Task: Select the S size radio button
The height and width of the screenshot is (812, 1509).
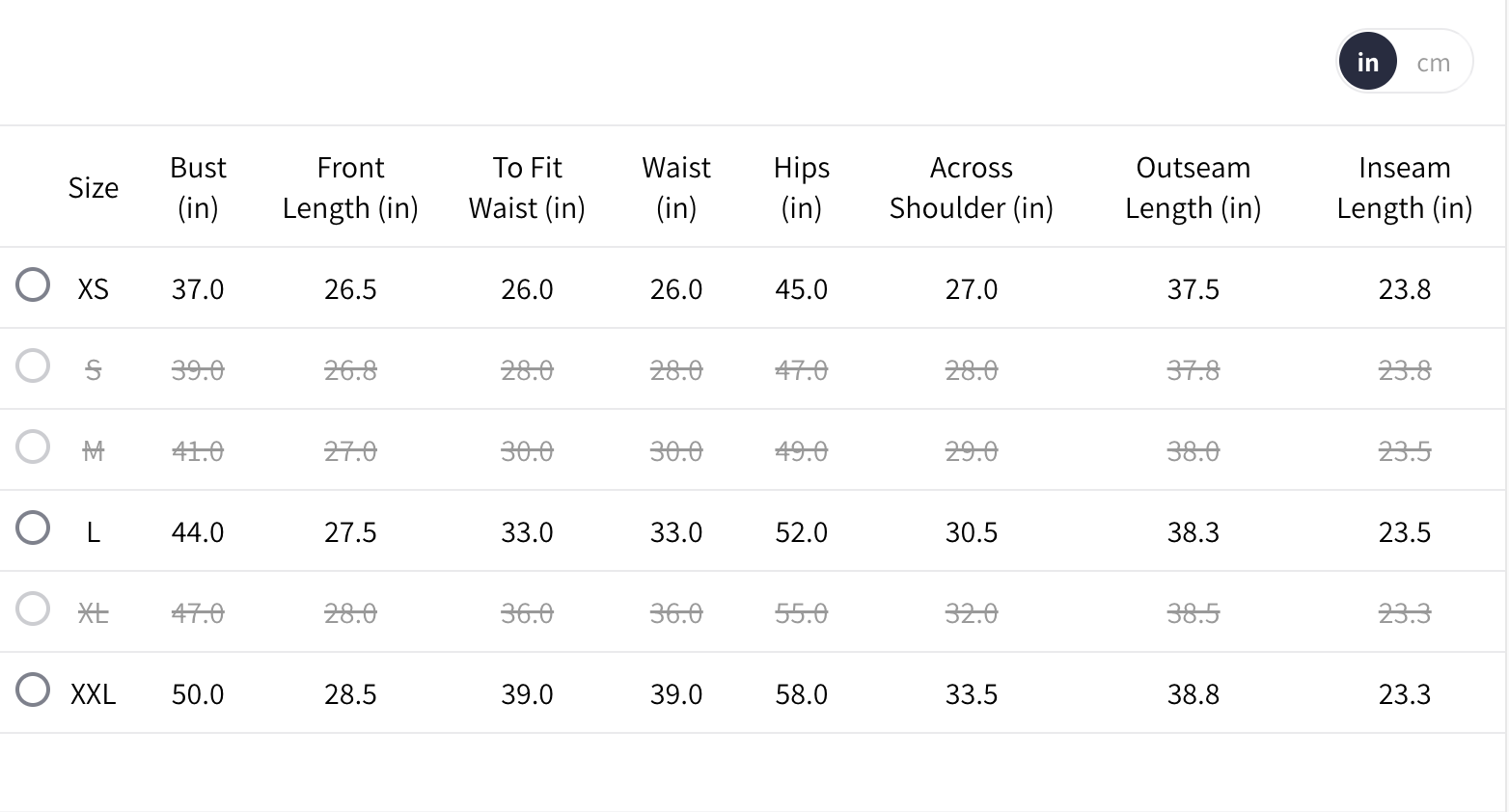Action: click(x=33, y=366)
